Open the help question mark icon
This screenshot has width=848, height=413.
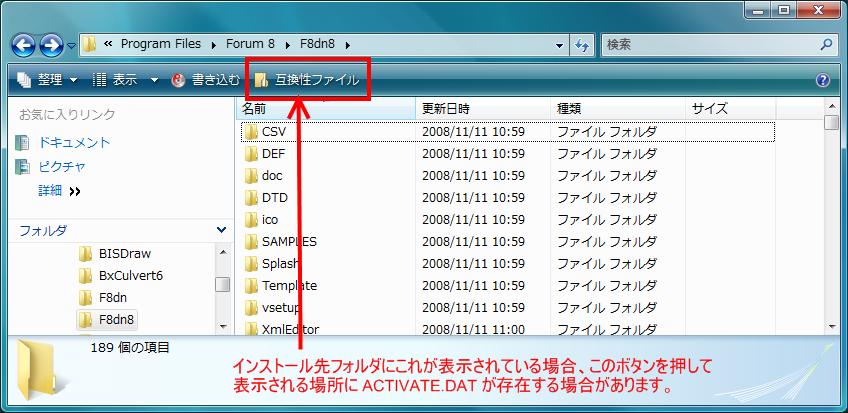point(823,81)
